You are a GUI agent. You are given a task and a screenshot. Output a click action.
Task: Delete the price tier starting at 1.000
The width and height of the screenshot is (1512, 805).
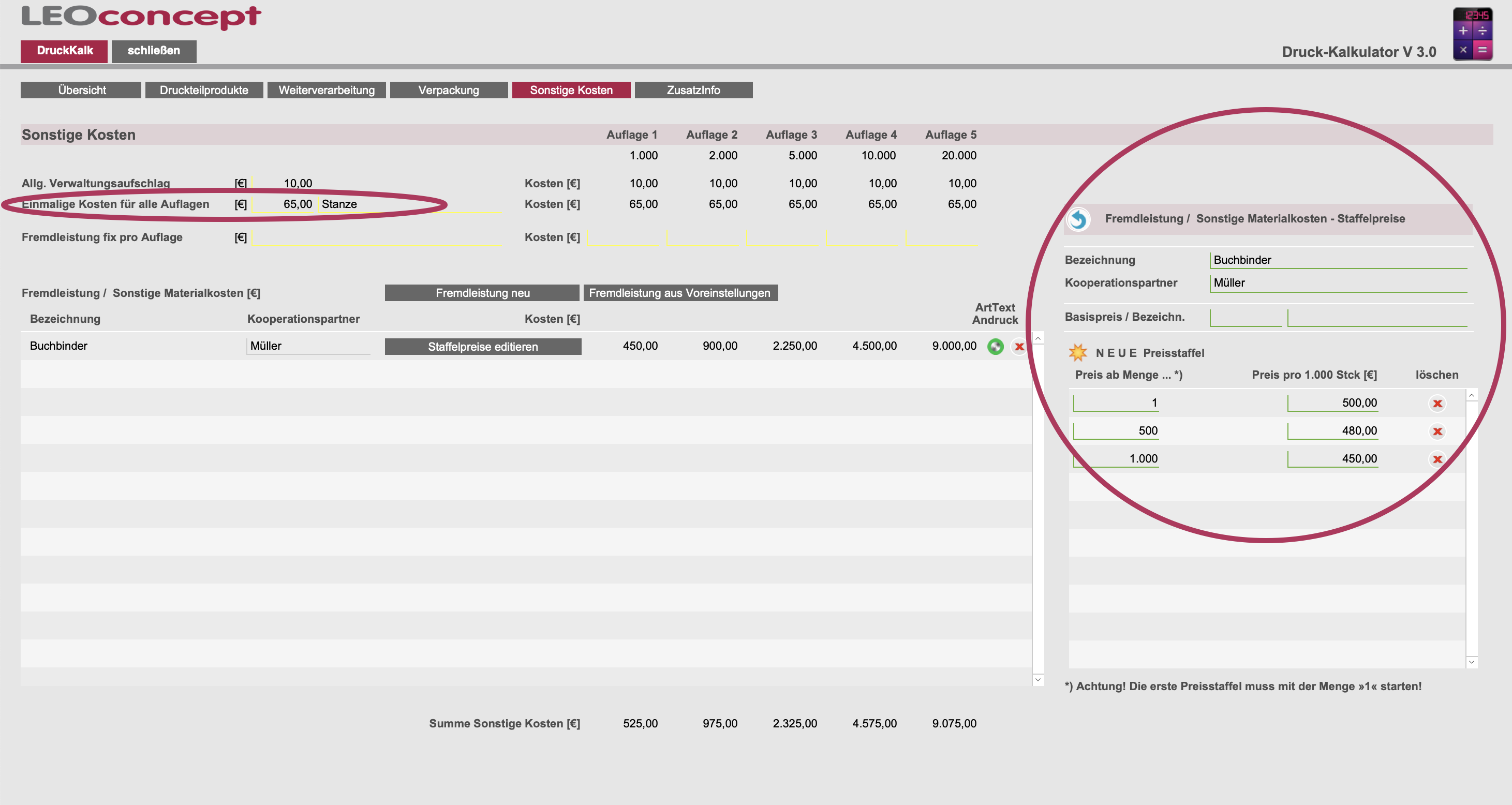coord(1437,459)
